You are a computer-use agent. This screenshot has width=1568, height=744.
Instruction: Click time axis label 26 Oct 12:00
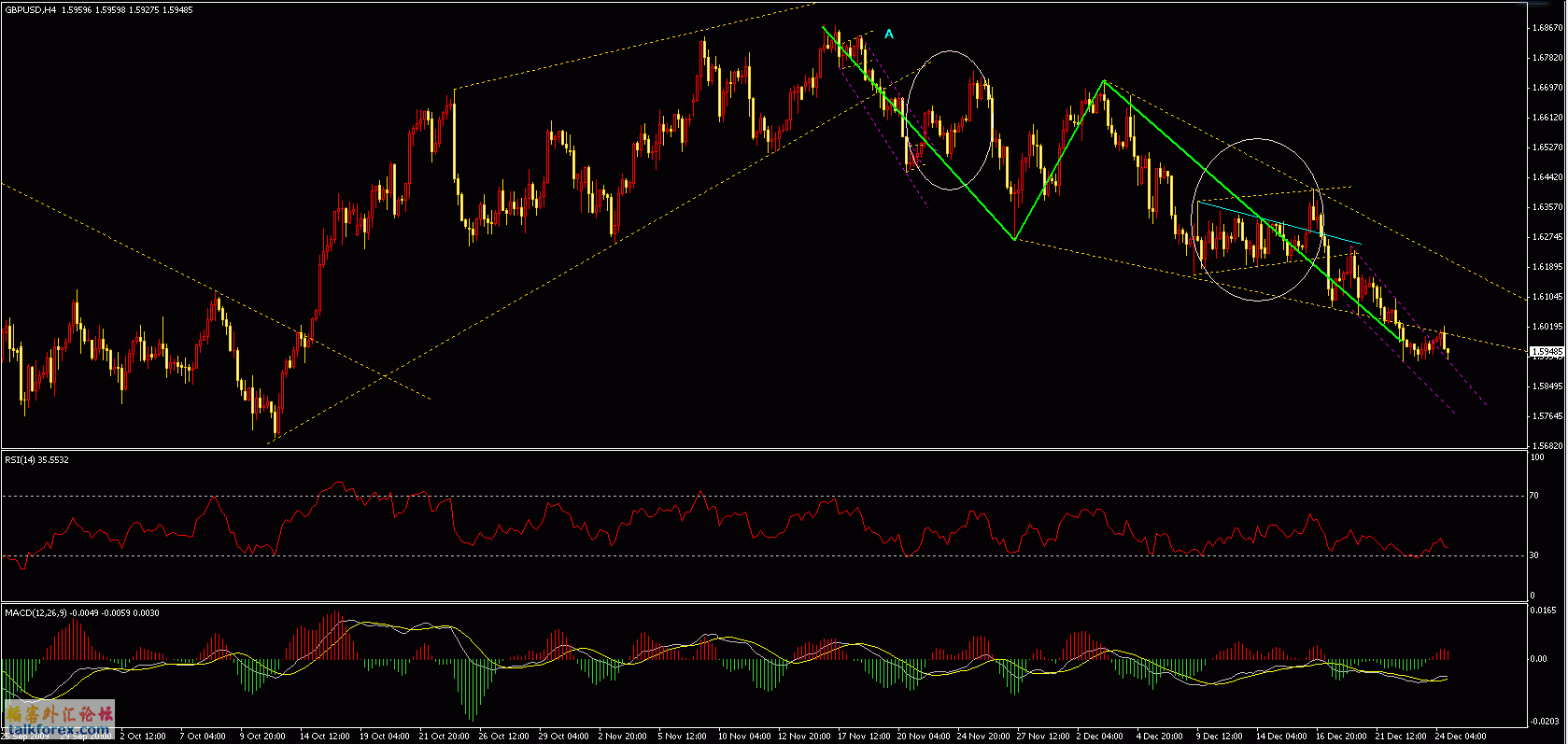tap(504, 737)
